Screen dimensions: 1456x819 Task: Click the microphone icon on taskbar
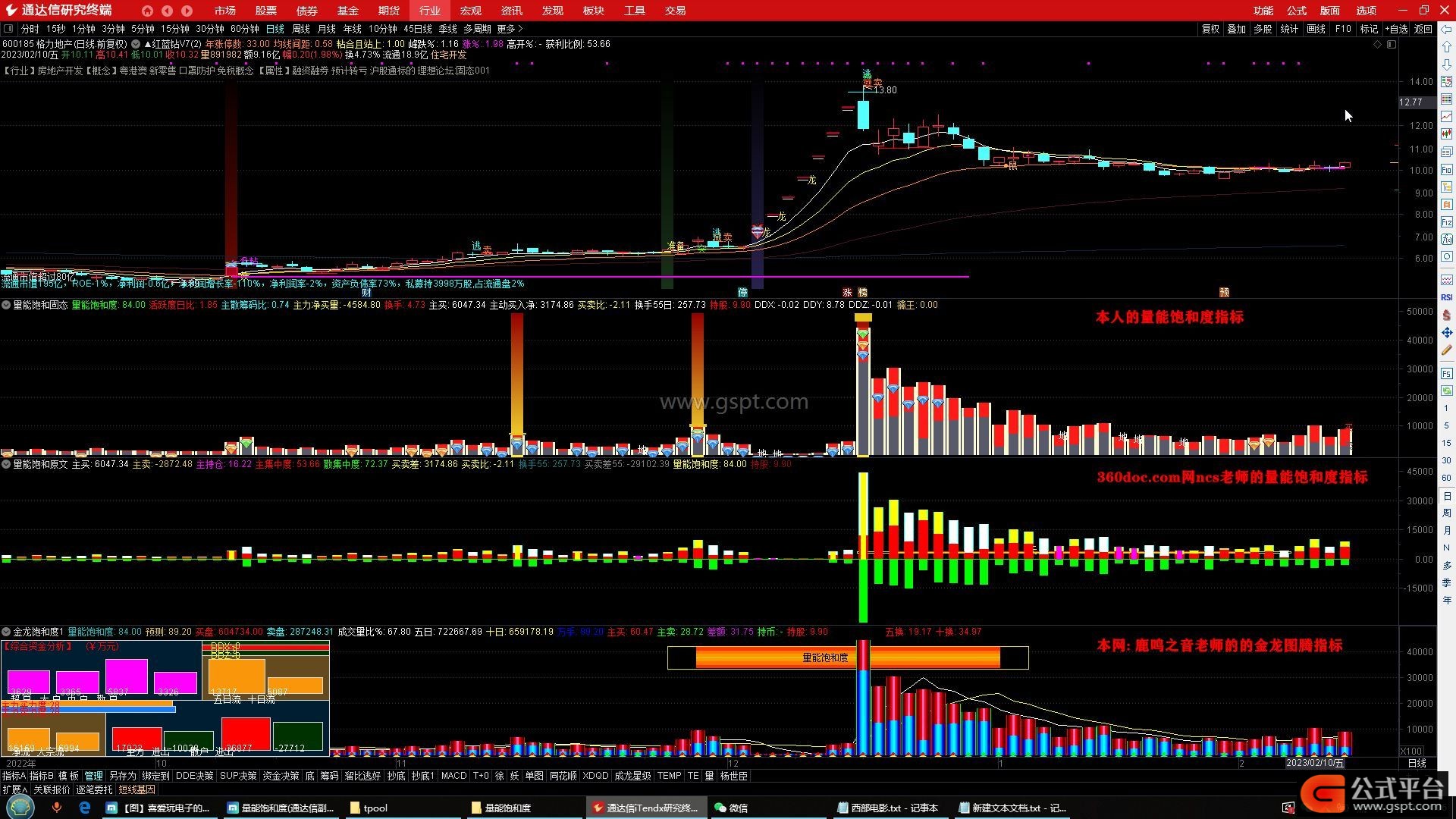click(x=57, y=808)
